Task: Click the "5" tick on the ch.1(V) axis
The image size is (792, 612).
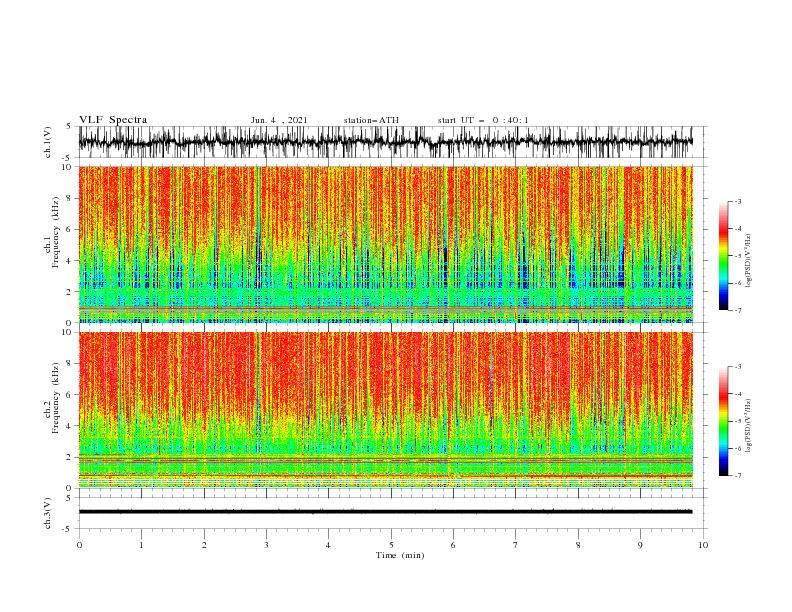Action: coord(69,126)
